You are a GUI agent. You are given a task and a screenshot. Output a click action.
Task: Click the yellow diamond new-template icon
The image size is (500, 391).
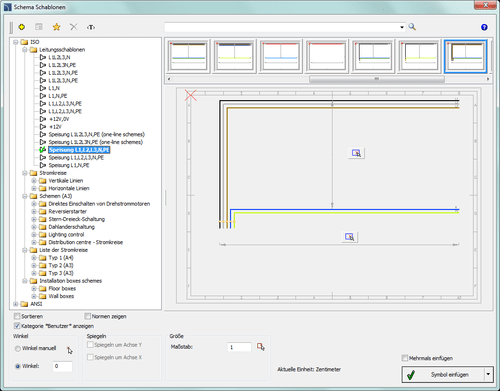22,27
